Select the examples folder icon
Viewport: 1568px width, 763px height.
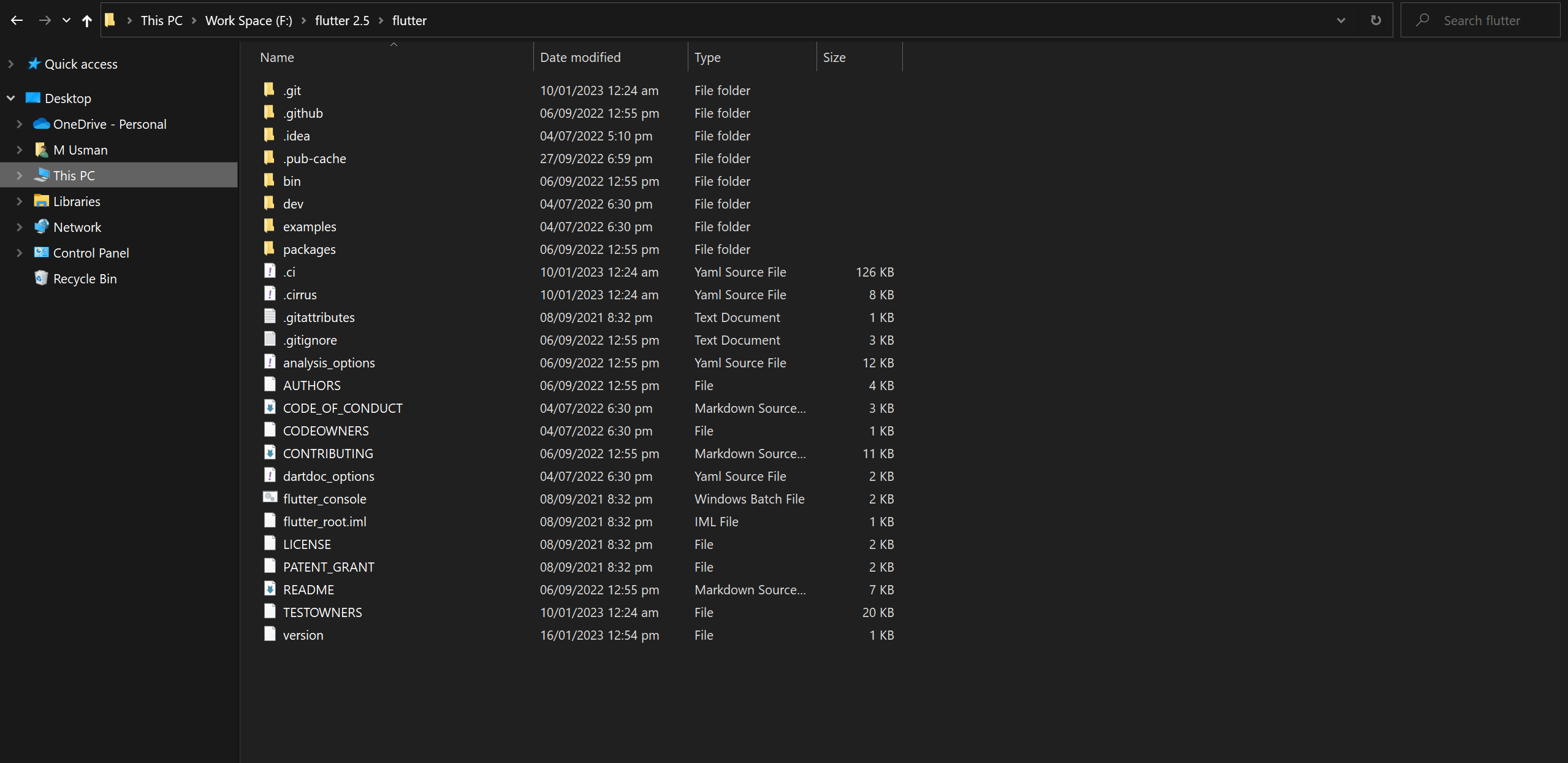[x=269, y=226]
